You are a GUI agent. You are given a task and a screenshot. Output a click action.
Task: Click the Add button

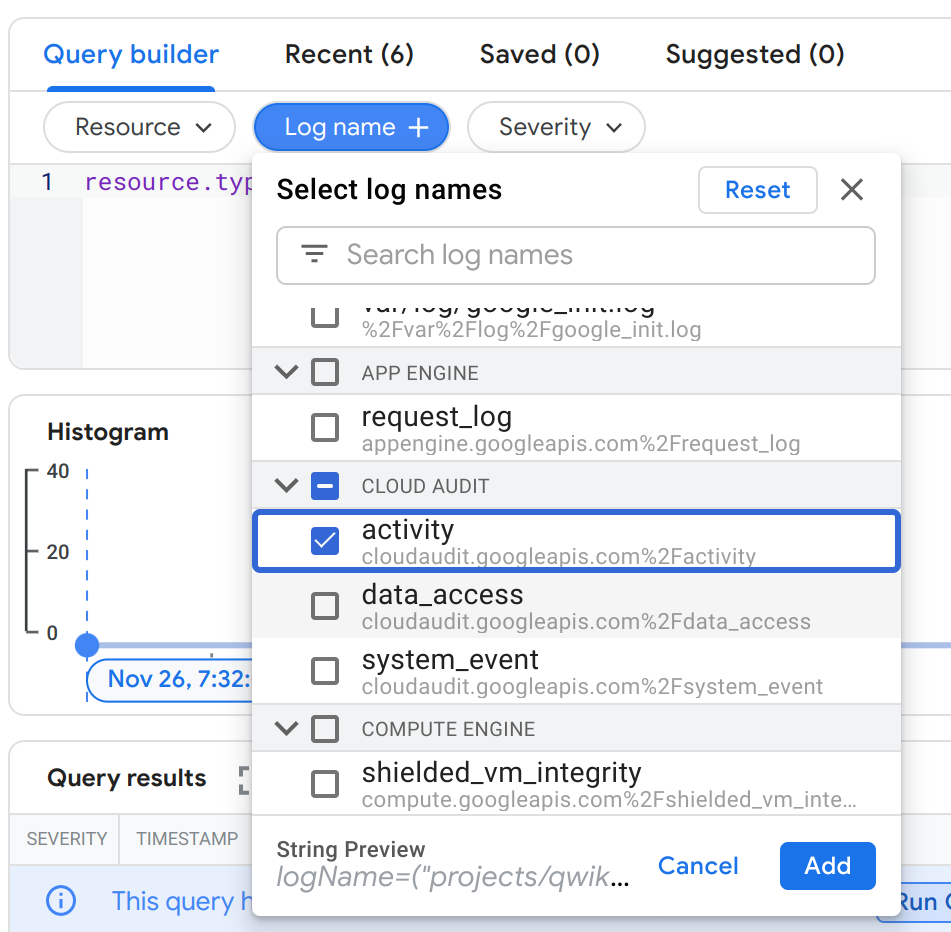pos(827,866)
